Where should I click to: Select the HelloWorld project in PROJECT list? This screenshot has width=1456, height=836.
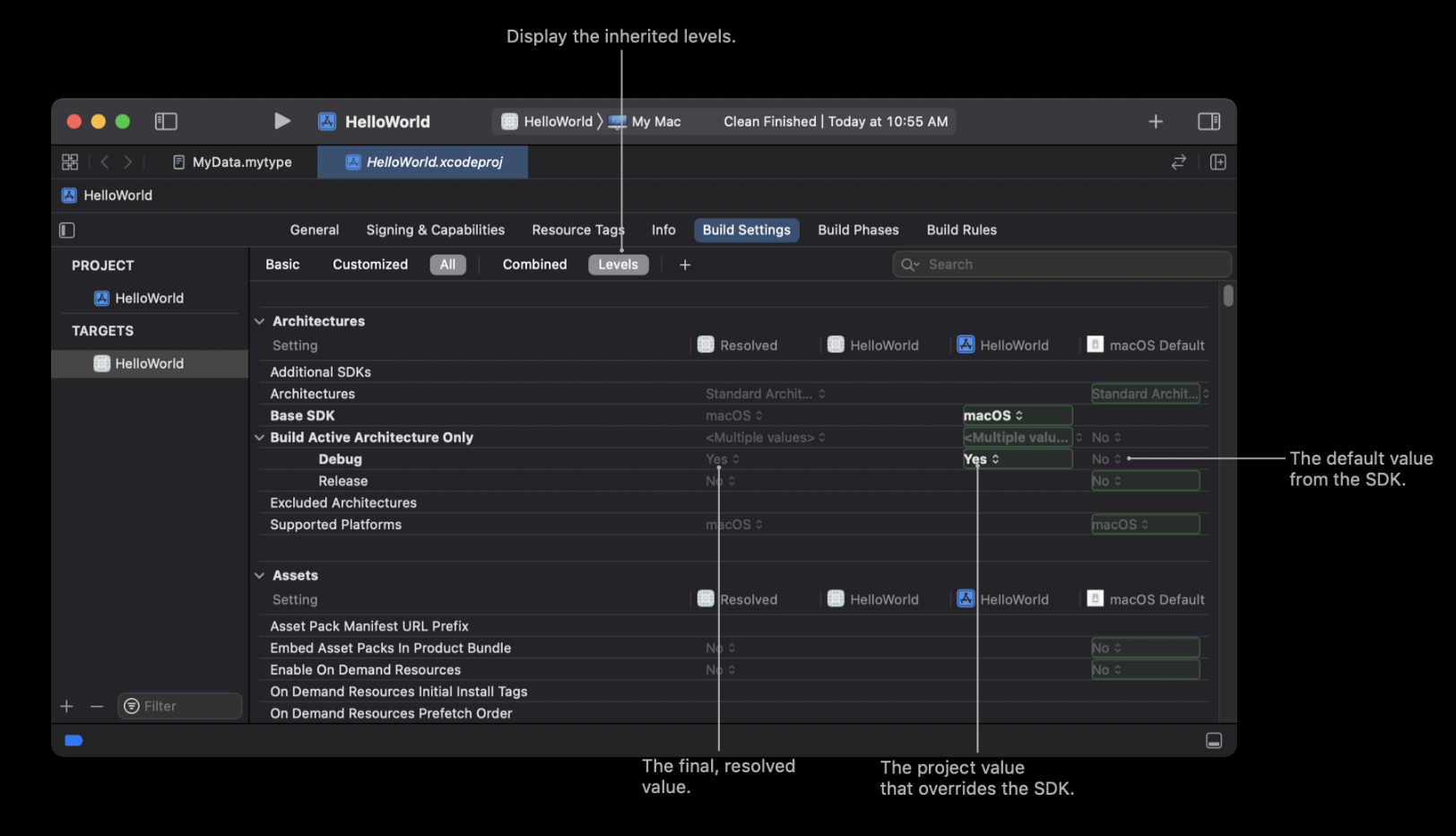[x=150, y=298]
